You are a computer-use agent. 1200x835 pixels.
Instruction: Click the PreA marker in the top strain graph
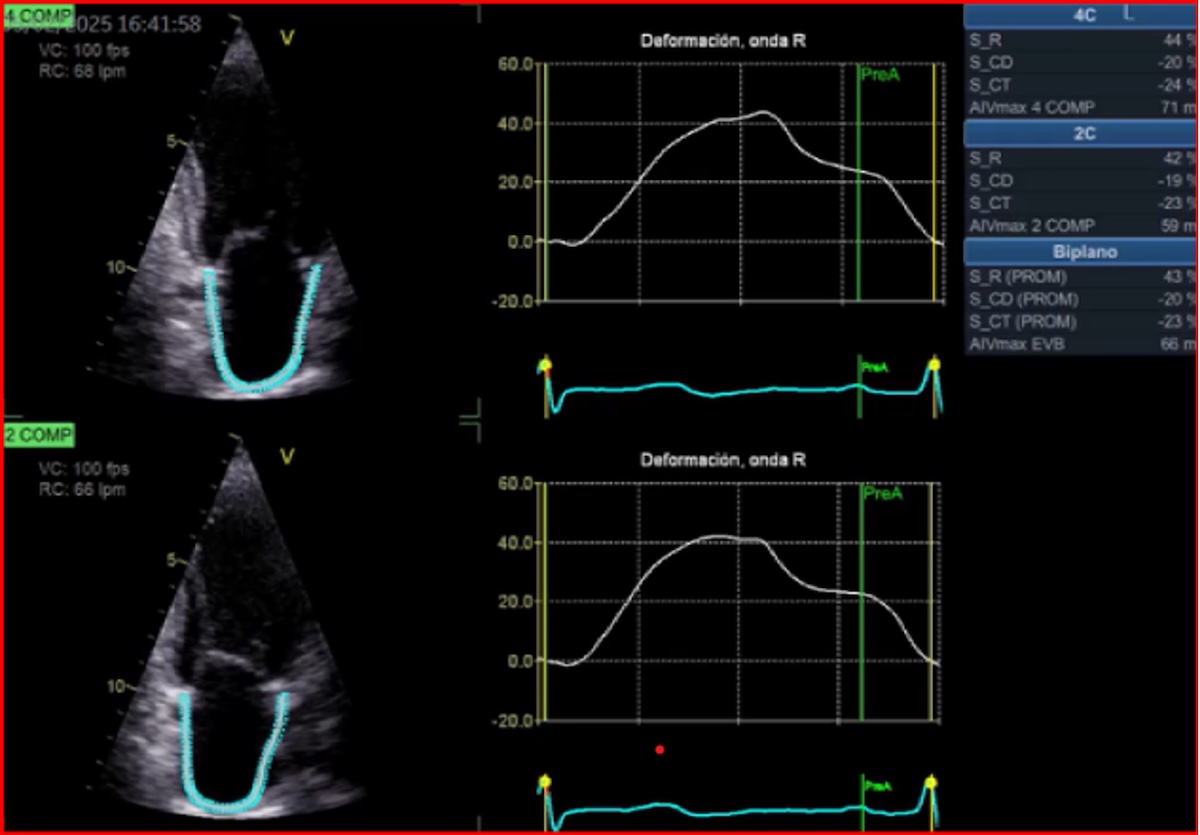coord(880,74)
